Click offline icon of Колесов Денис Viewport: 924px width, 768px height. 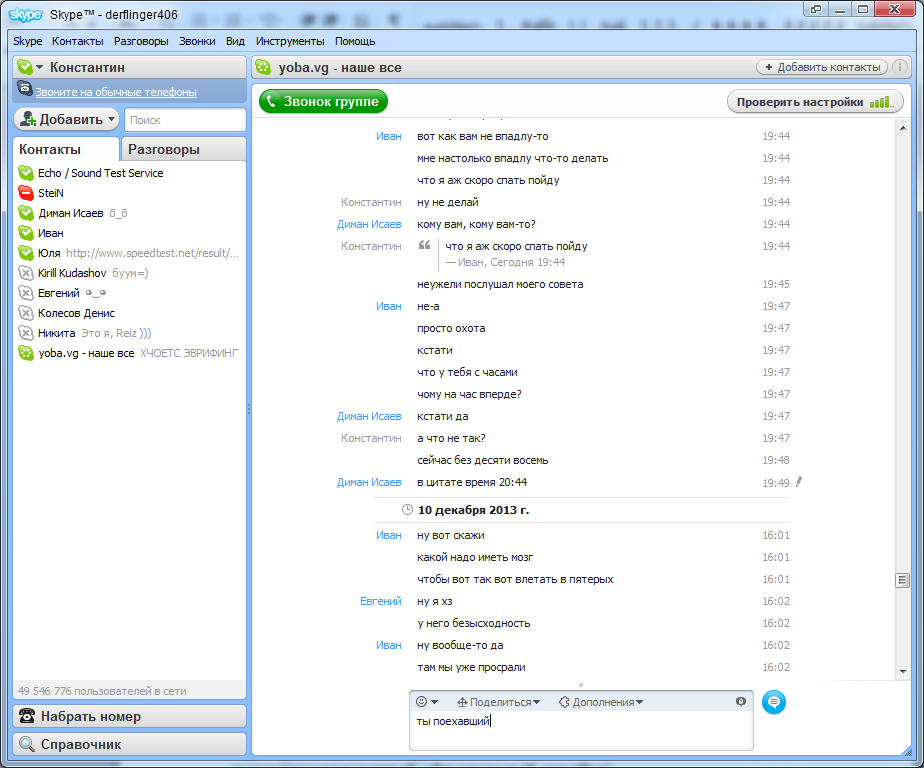click(26, 313)
